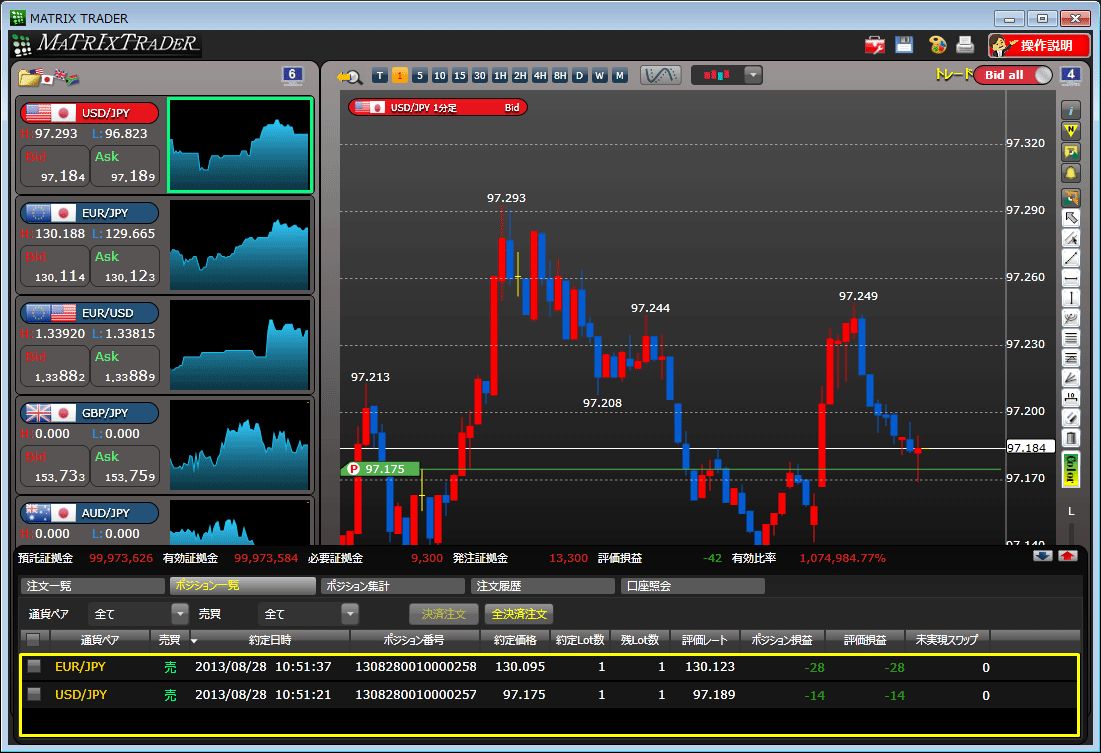Click the EUR/JPY Bid price 130.114
Image resolution: width=1101 pixels, height=753 pixels.
pos(55,267)
